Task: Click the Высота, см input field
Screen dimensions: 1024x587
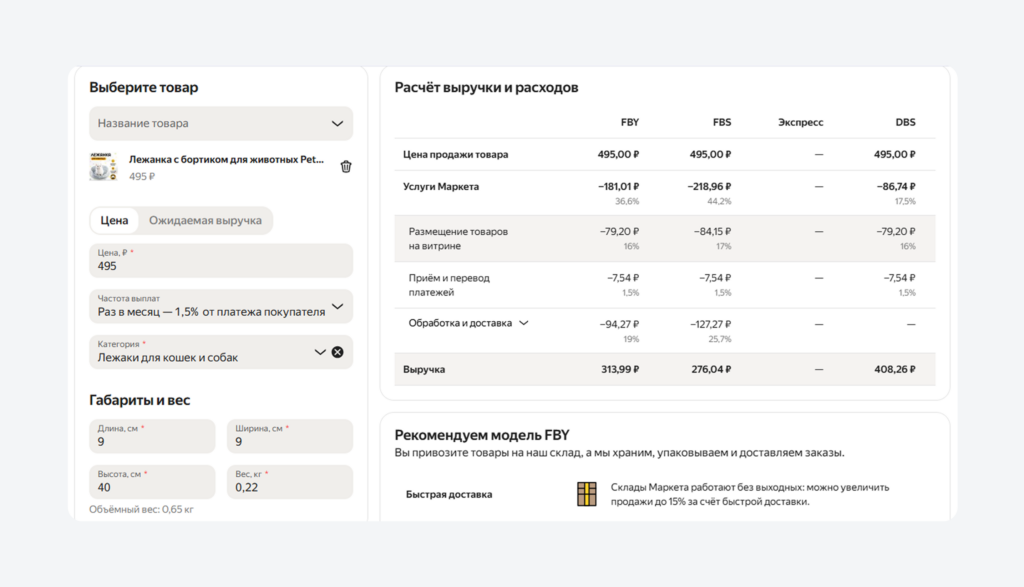Action: point(152,482)
